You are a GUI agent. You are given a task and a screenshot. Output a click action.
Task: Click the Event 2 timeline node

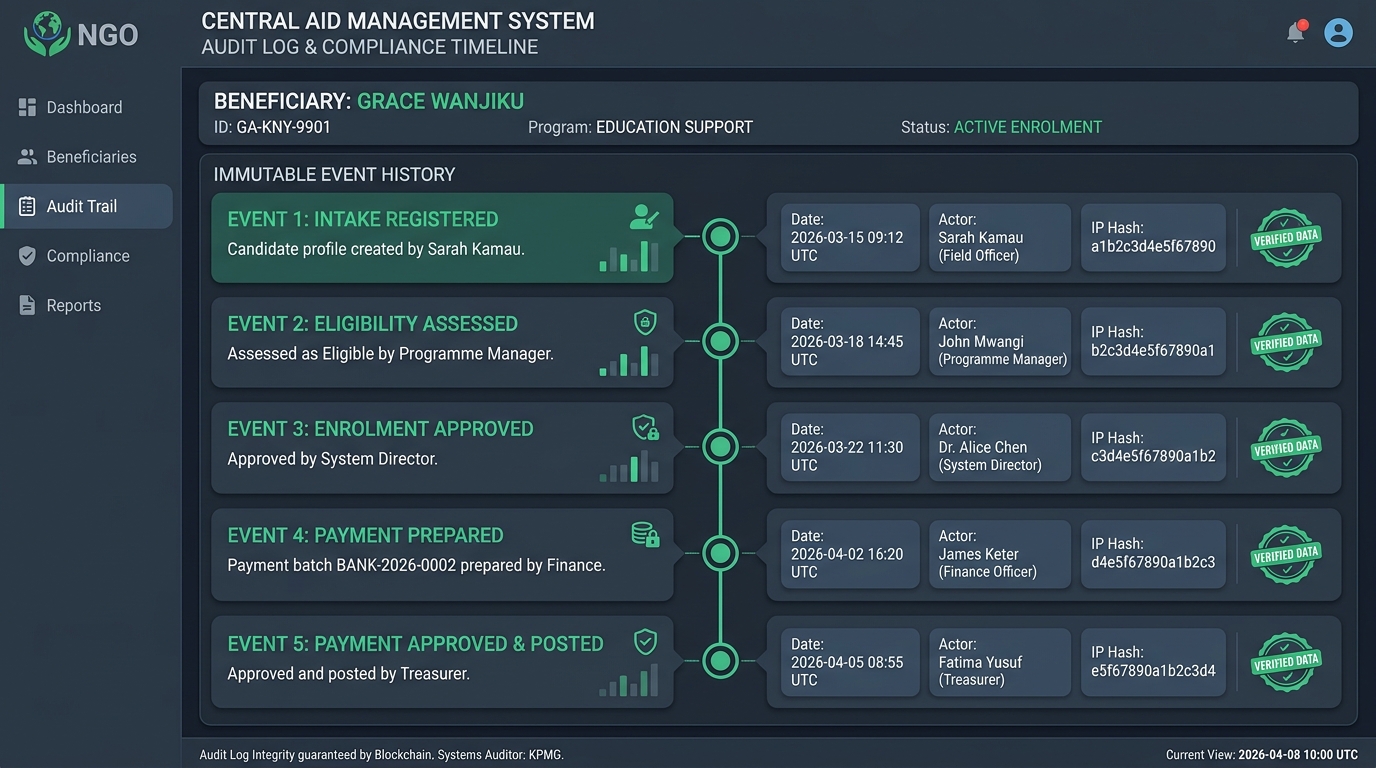(720, 341)
